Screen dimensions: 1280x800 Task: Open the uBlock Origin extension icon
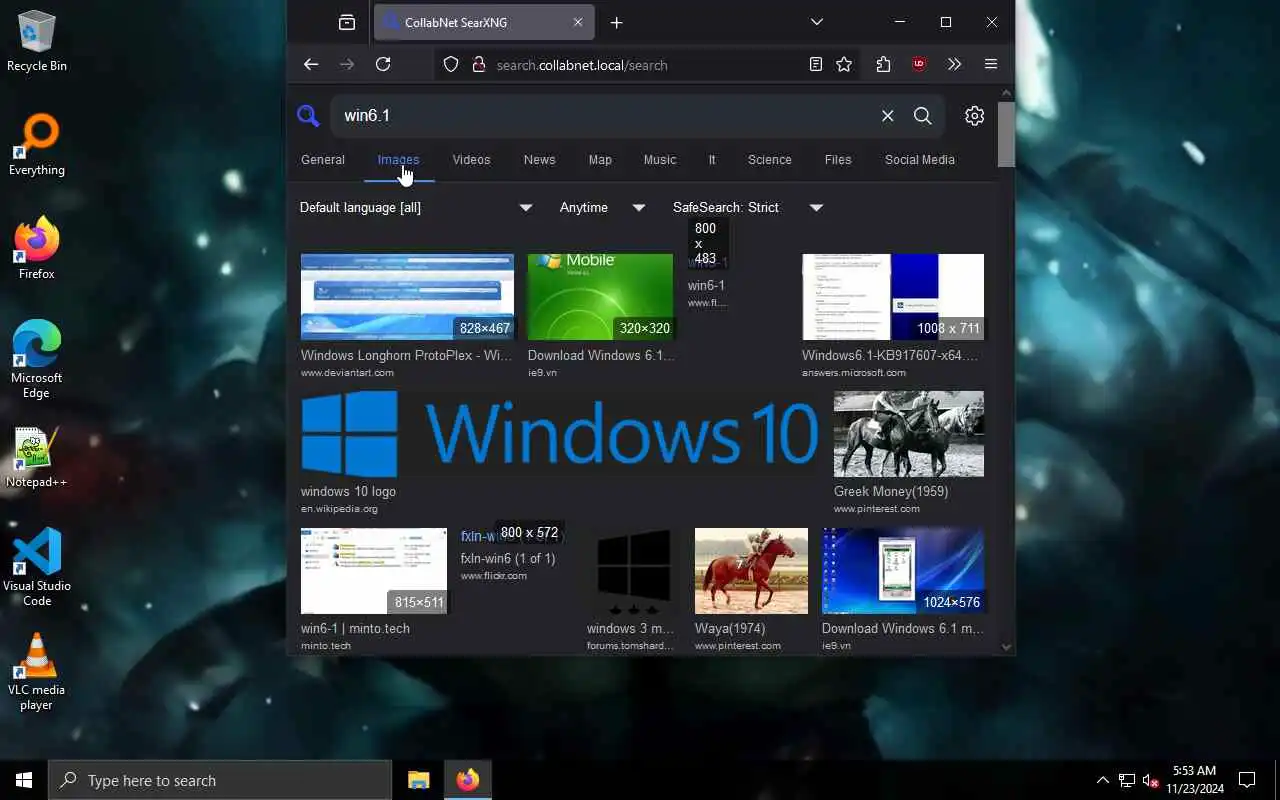919,64
